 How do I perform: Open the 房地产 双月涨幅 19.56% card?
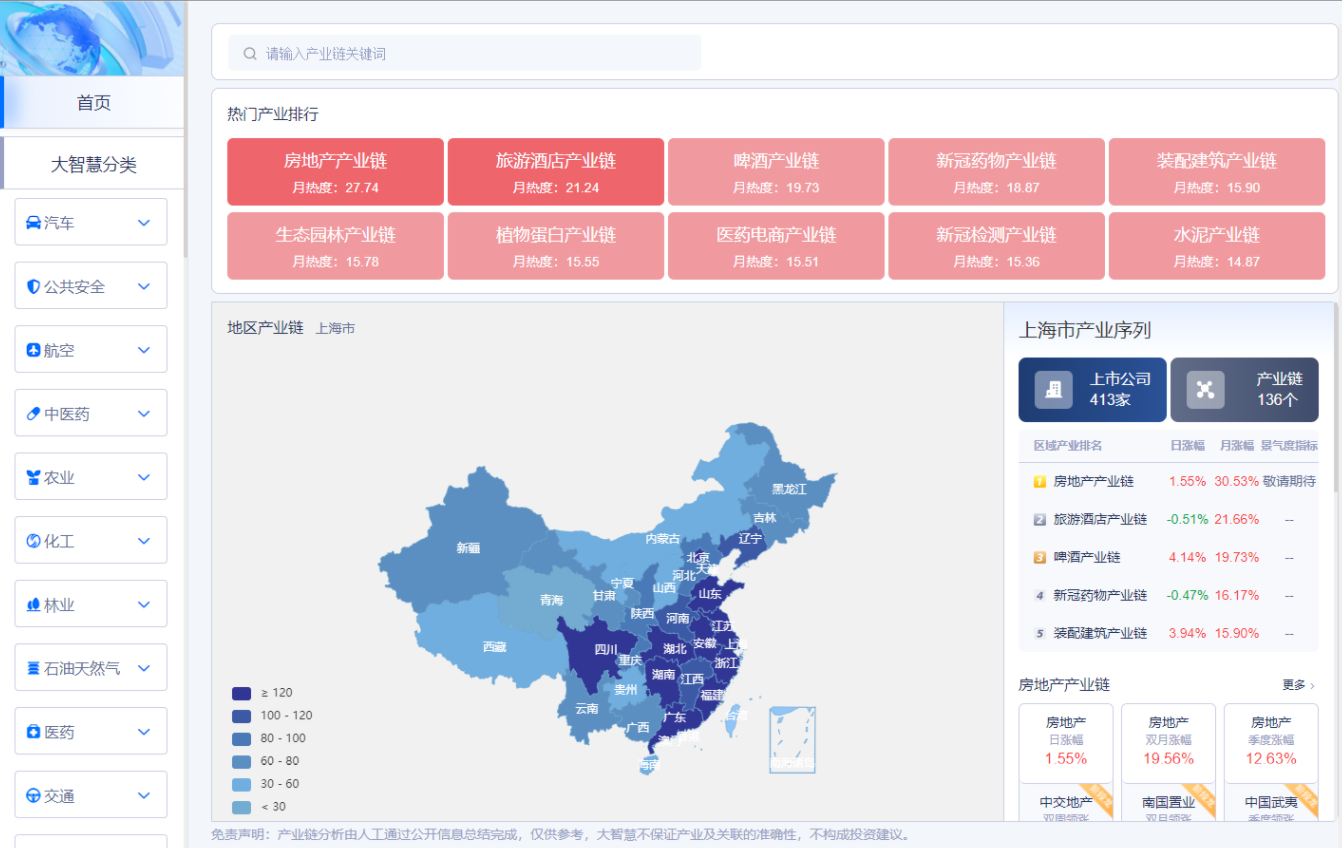[x=1168, y=743]
